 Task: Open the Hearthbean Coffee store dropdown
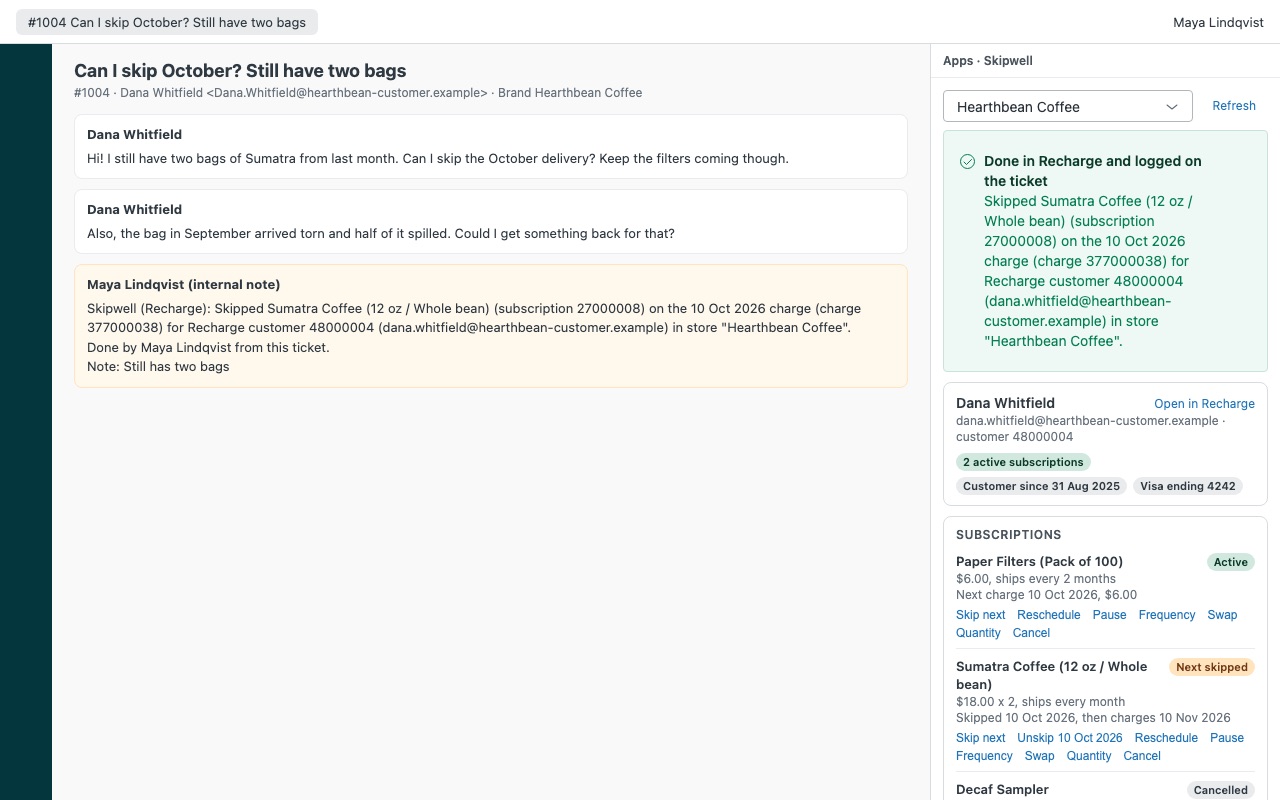coord(1068,106)
